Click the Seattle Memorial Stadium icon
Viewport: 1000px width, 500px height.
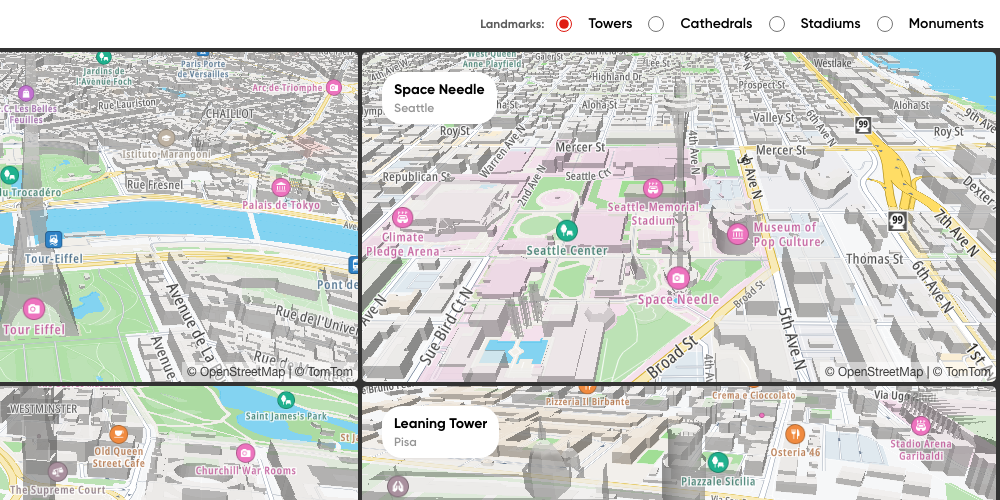652,188
